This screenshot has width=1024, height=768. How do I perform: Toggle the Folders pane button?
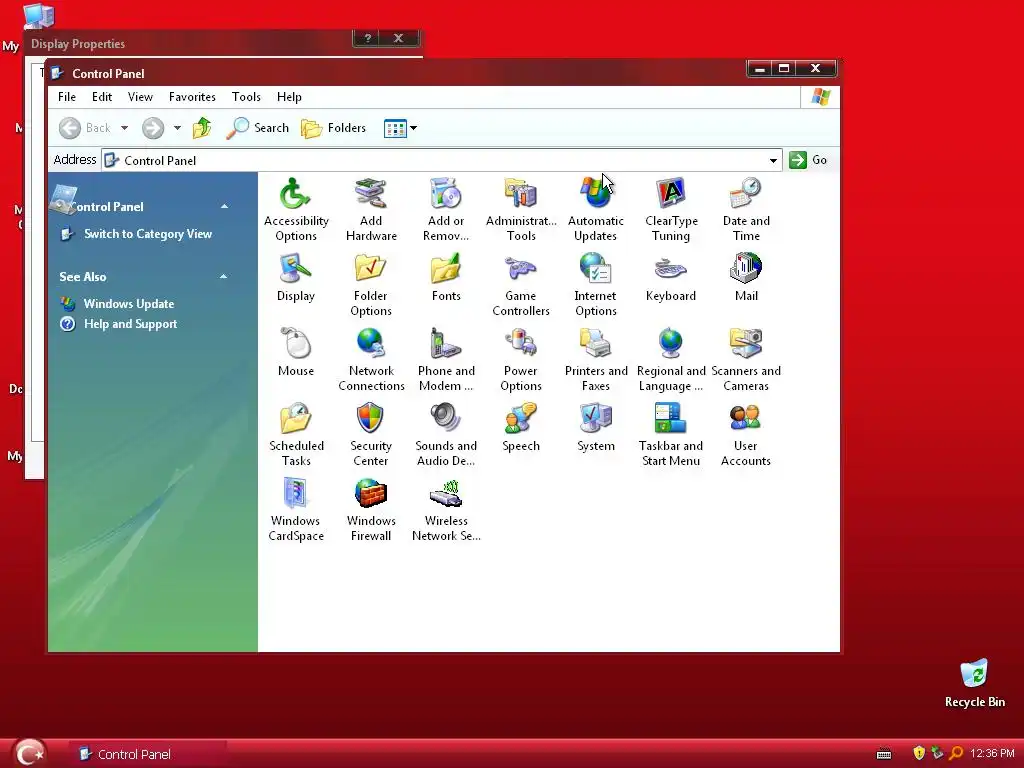334,128
